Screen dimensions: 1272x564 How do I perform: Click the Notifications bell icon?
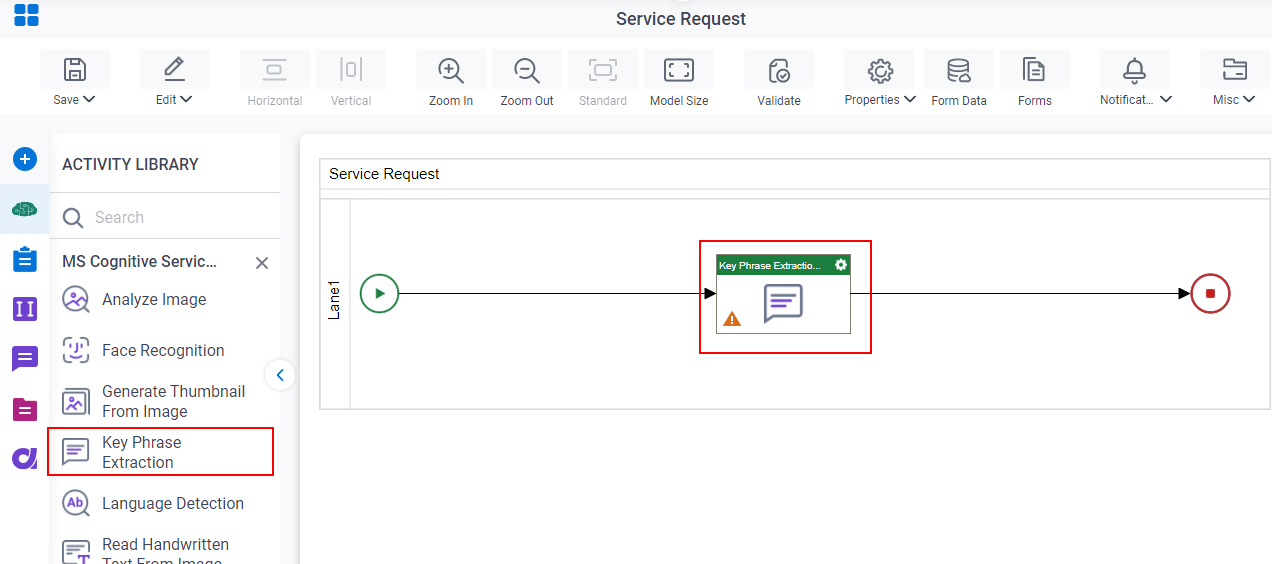(1135, 69)
